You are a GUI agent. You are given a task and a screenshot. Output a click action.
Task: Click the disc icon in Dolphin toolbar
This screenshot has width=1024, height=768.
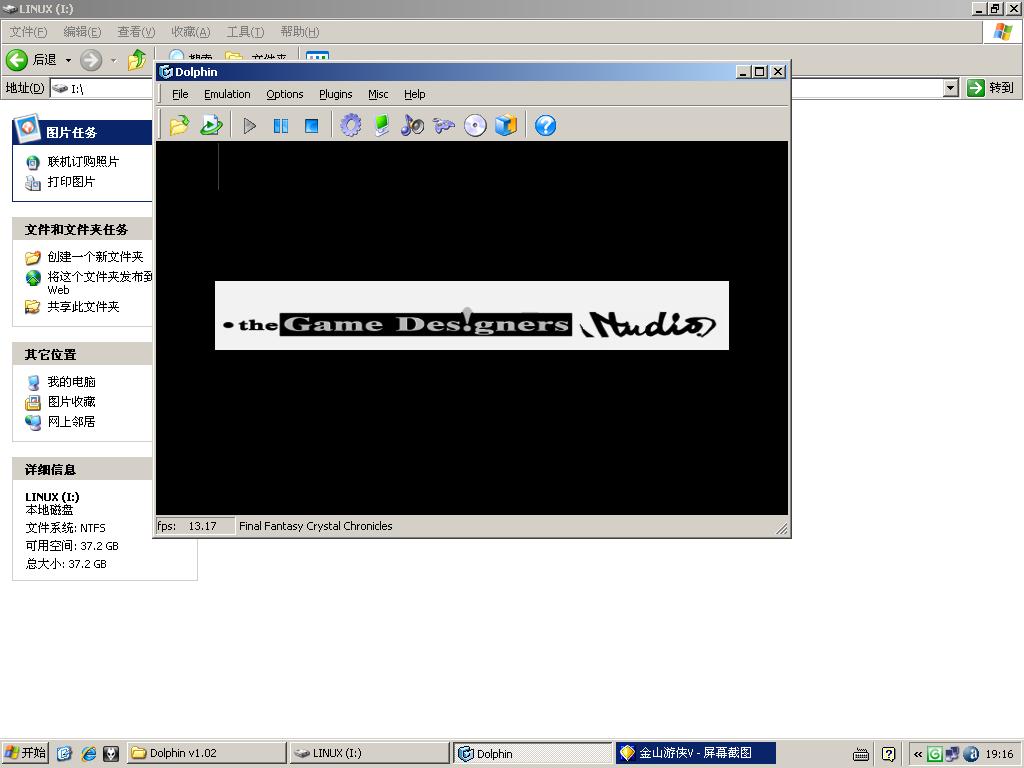tap(475, 125)
